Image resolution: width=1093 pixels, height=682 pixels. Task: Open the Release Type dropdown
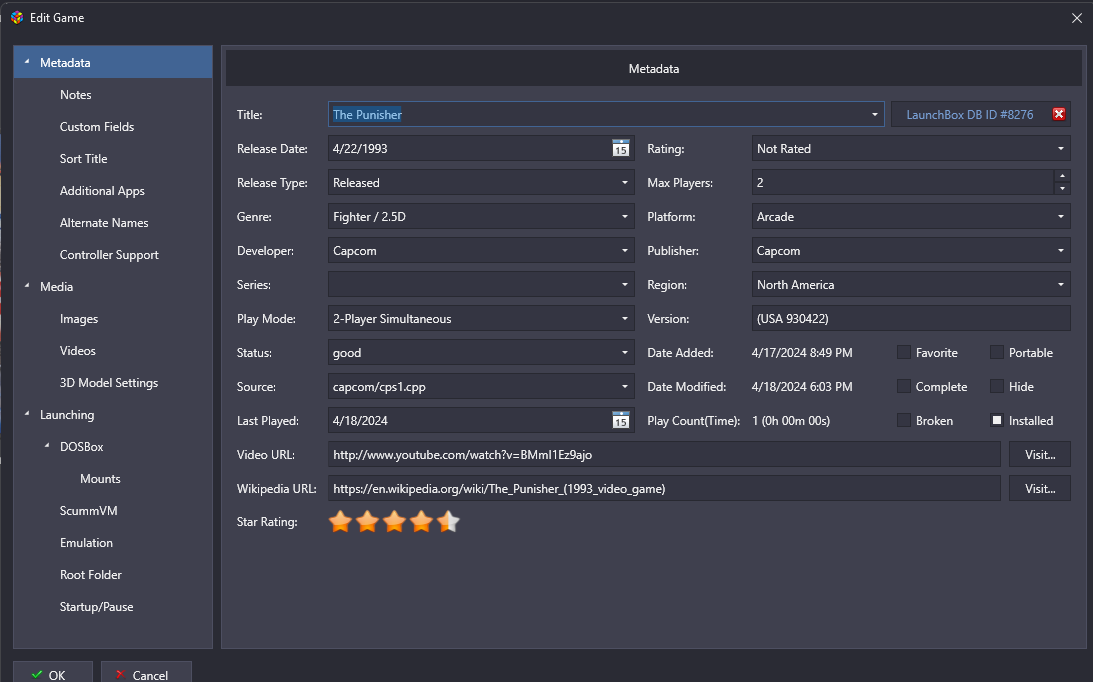(x=625, y=183)
